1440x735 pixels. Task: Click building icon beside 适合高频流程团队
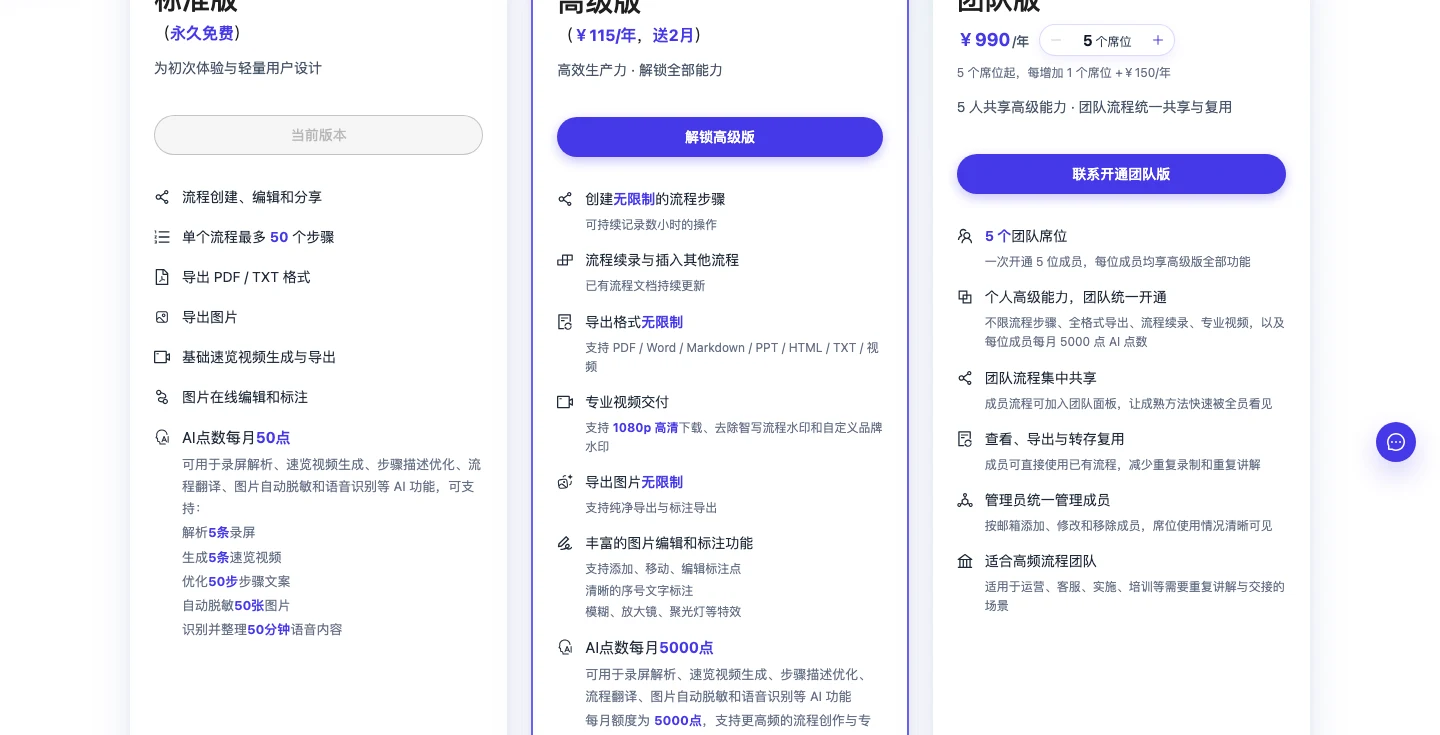[x=965, y=561]
